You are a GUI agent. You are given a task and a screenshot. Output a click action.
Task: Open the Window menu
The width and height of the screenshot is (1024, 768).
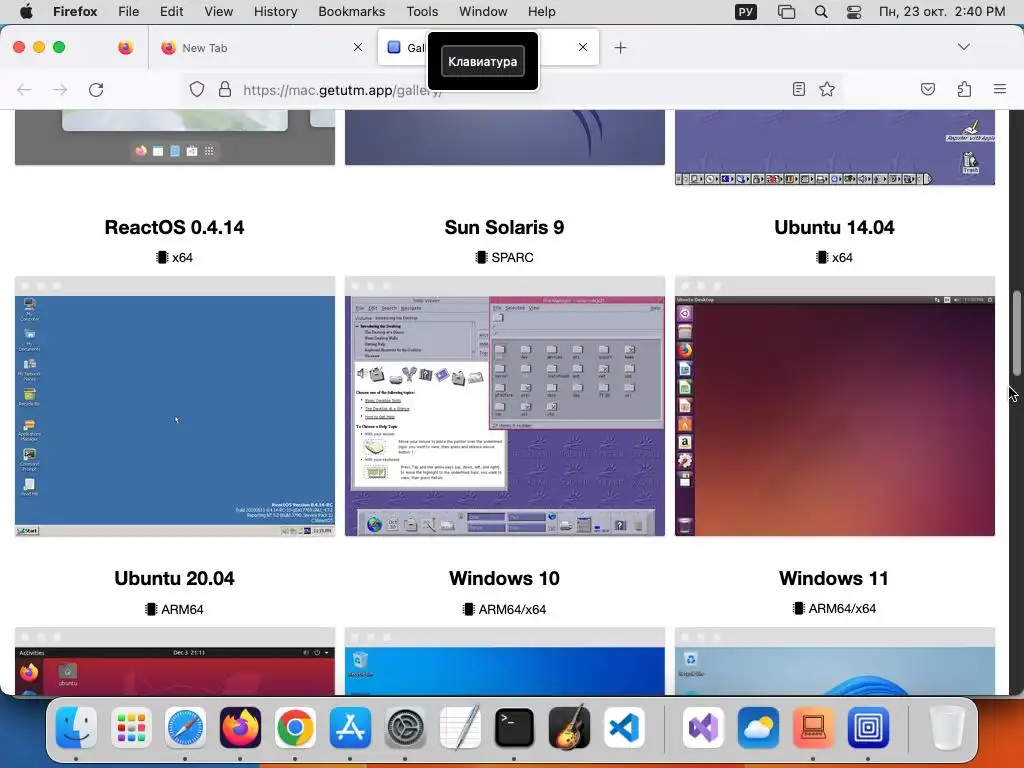point(483,11)
